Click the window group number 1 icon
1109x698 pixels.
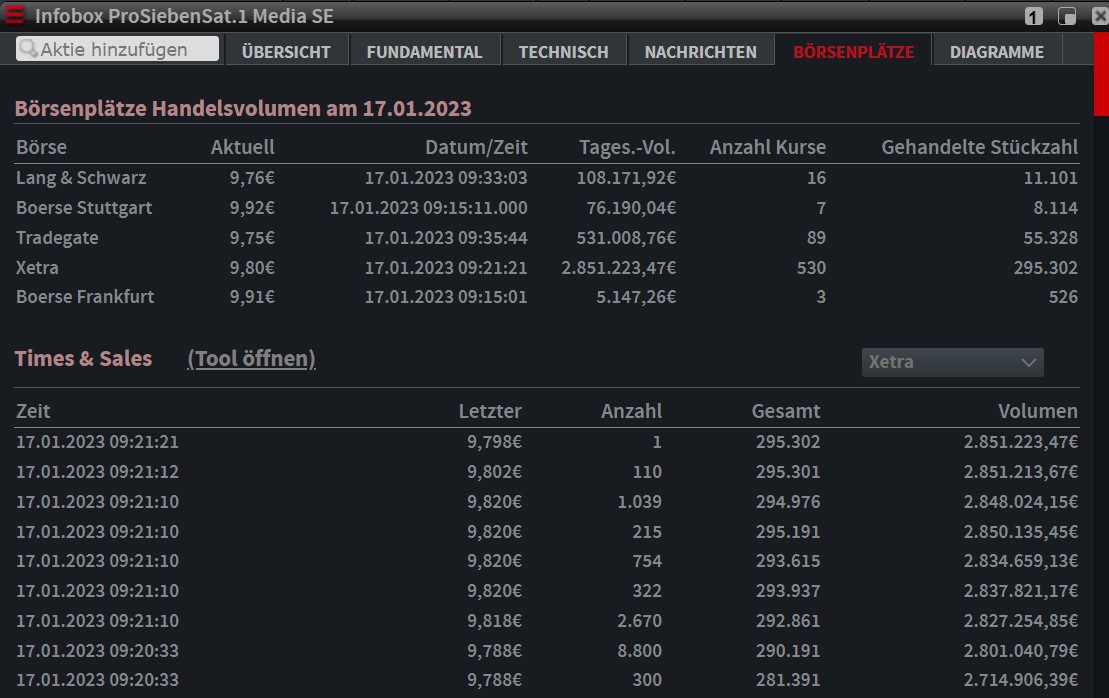[x=1034, y=17]
